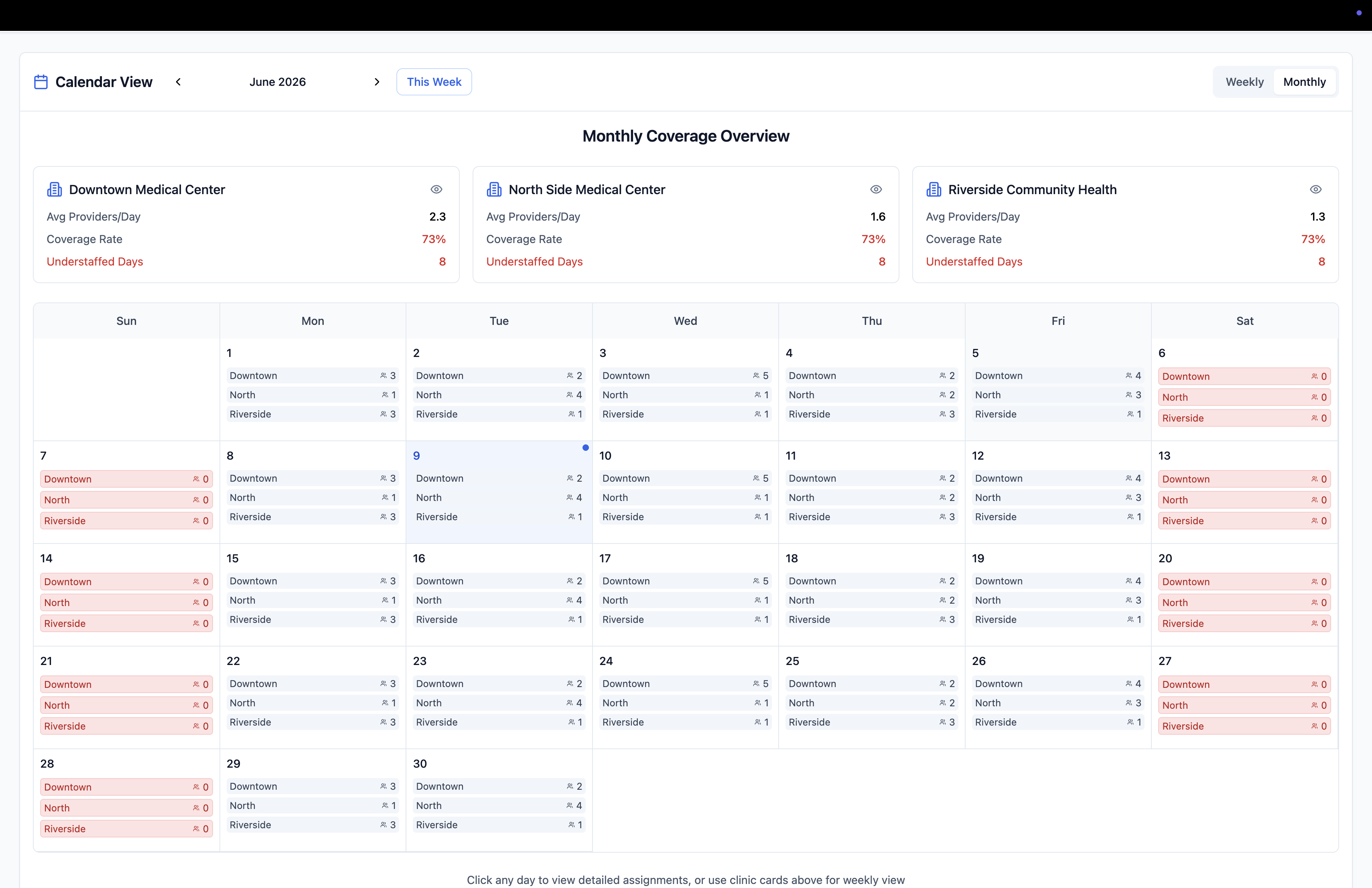Select Riverside row on June 24
This screenshot has width=1372, height=888.
coord(686,722)
